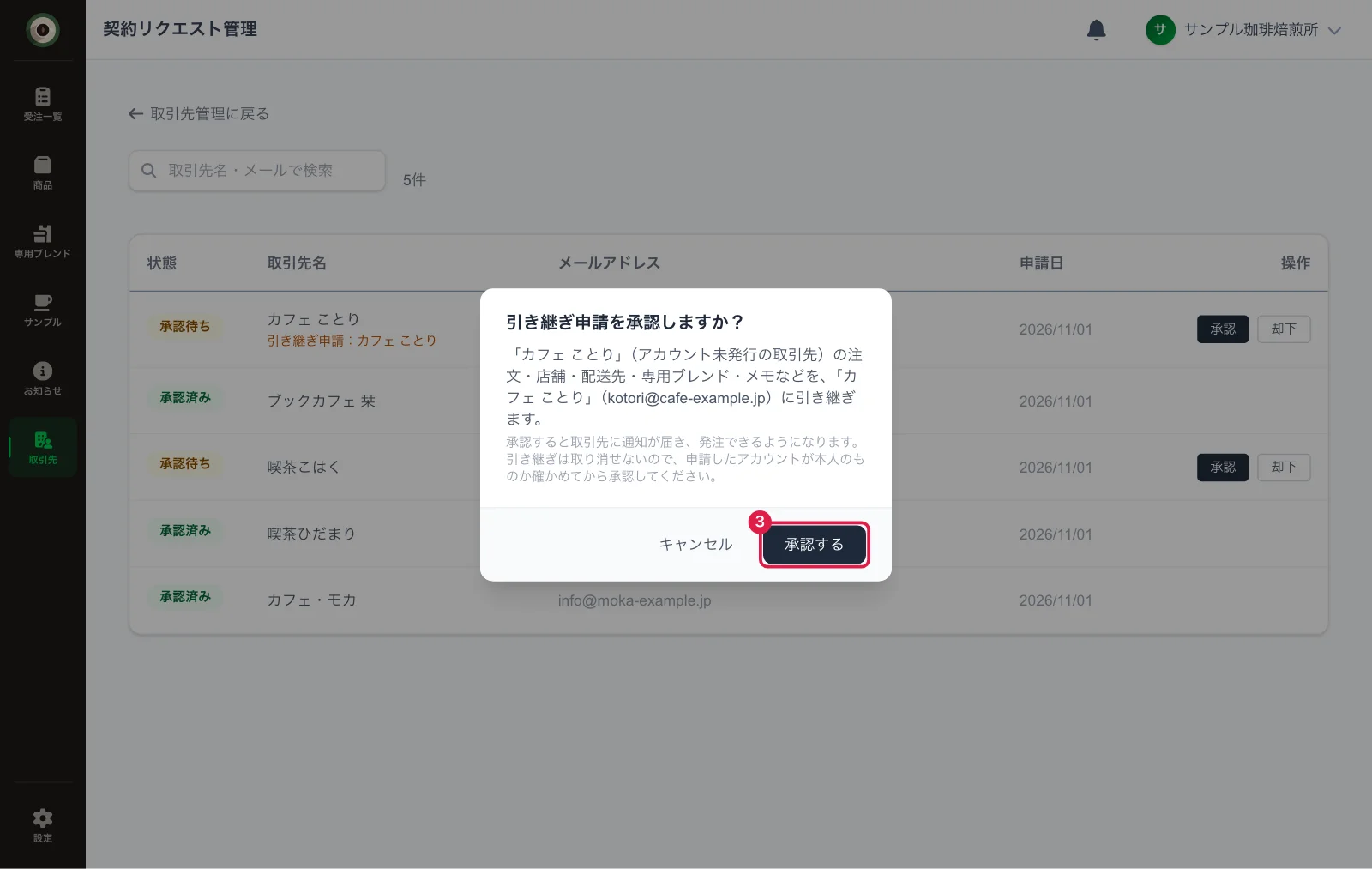
Task: Confirm with the 承認する dialog button
Action: click(814, 545)
